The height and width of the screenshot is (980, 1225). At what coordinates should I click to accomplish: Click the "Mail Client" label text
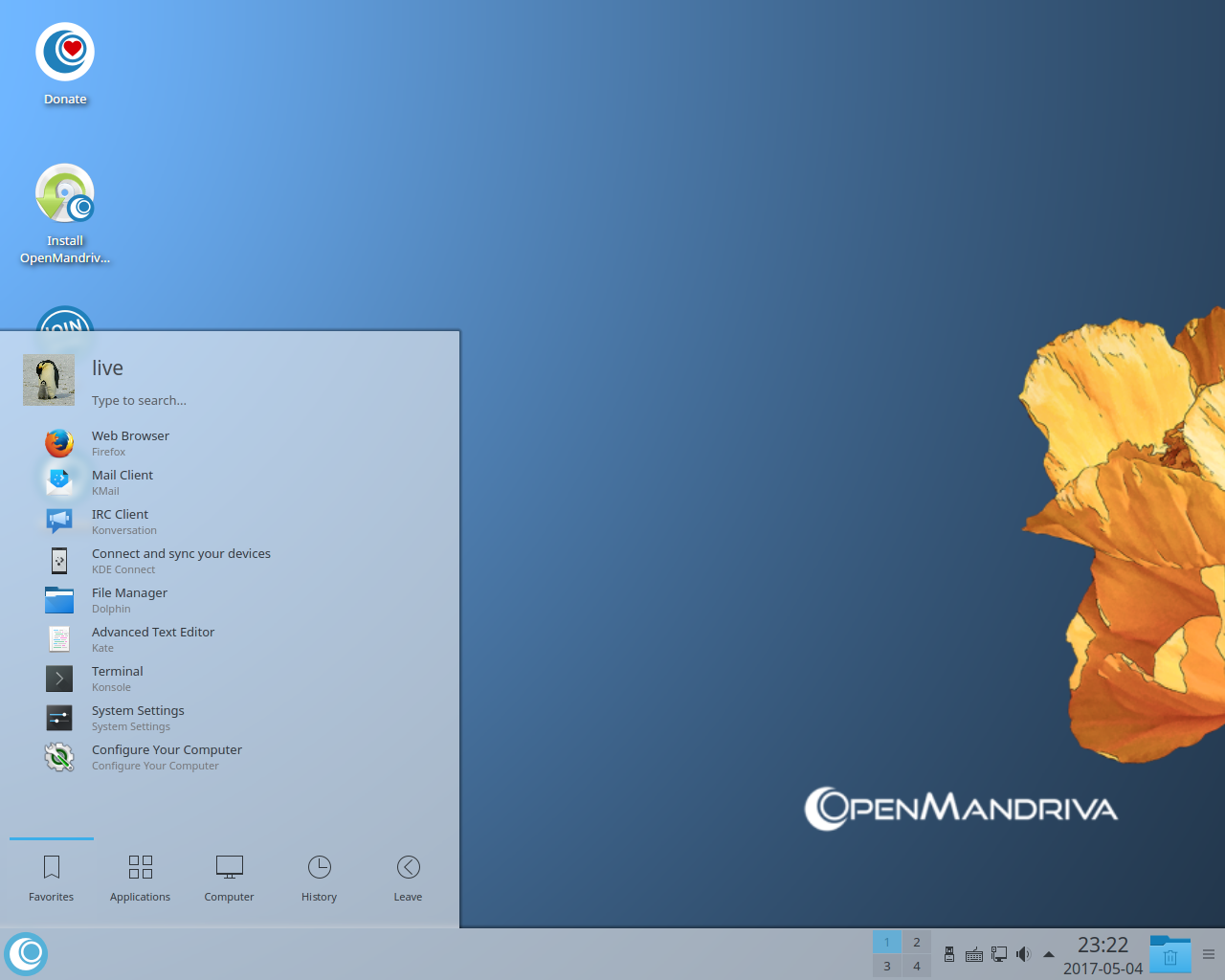[x=122, y=475]
